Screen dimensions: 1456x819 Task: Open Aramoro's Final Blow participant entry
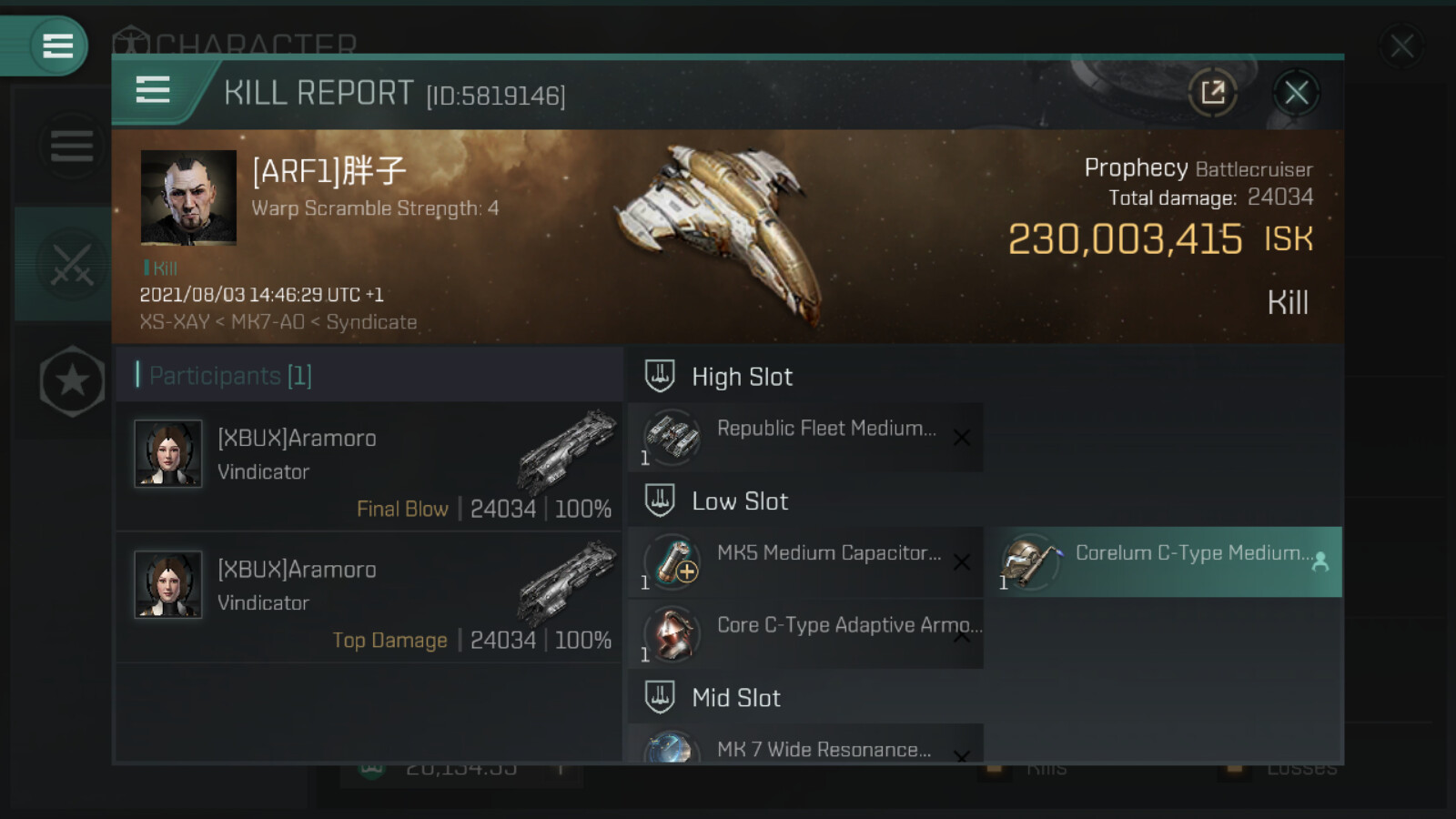(369, 468)
